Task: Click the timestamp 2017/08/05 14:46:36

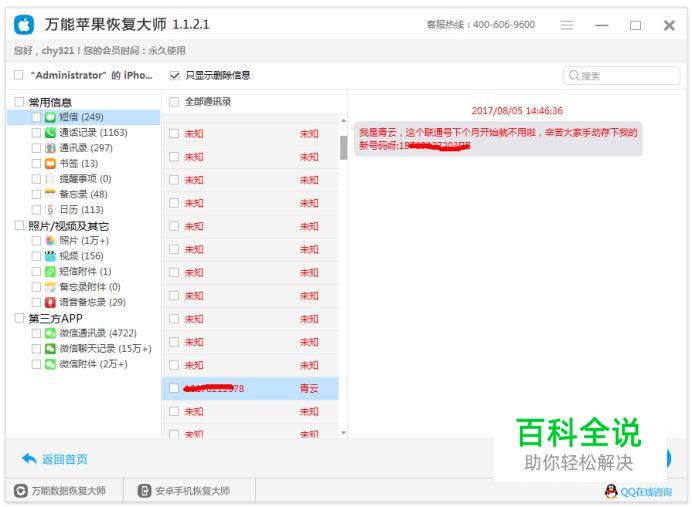Action: pyautogui.click(x=517, y=111)
